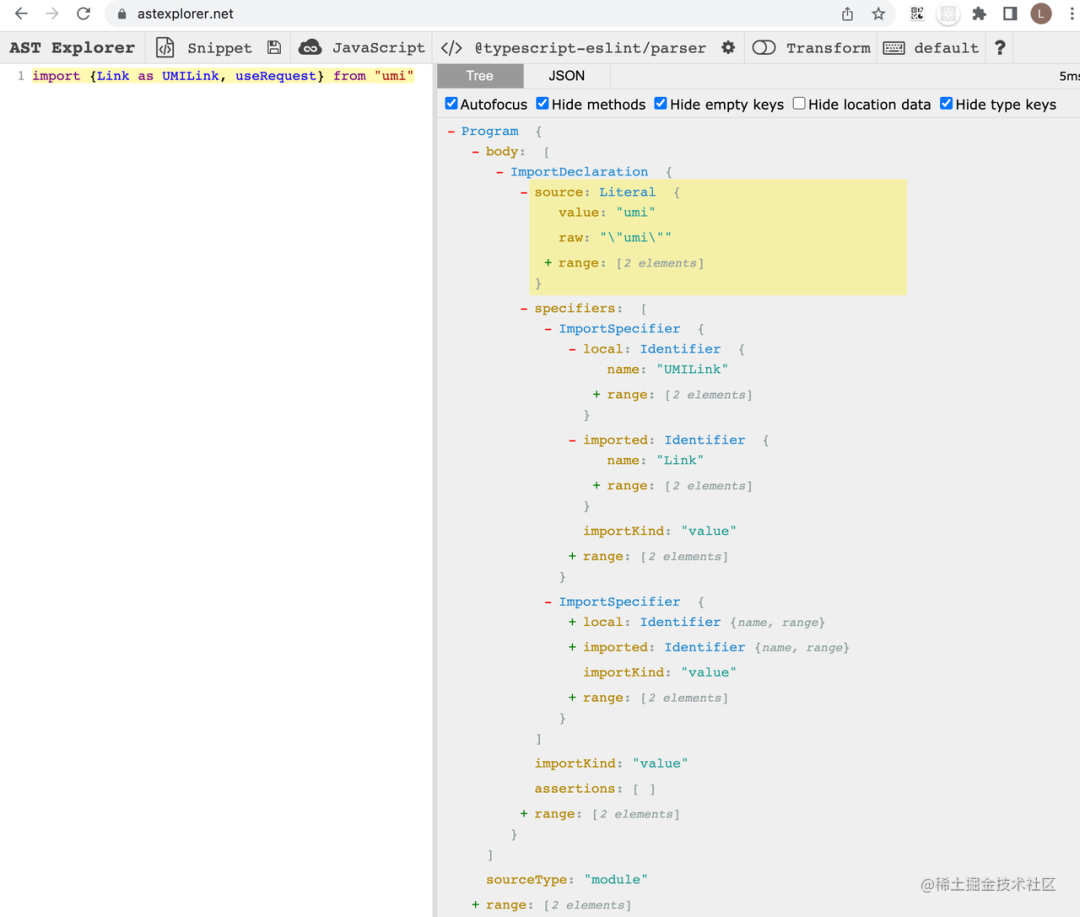Click the browser forward arrow

(52, 14)
